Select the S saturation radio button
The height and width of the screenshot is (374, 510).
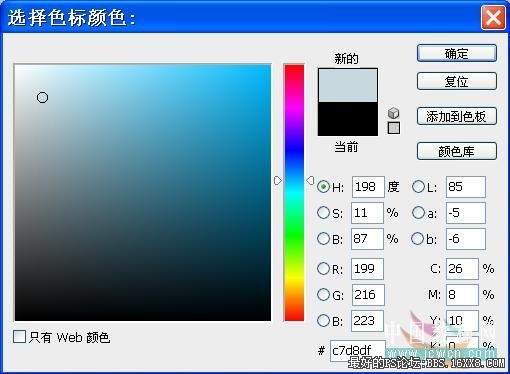pos(323,213)
